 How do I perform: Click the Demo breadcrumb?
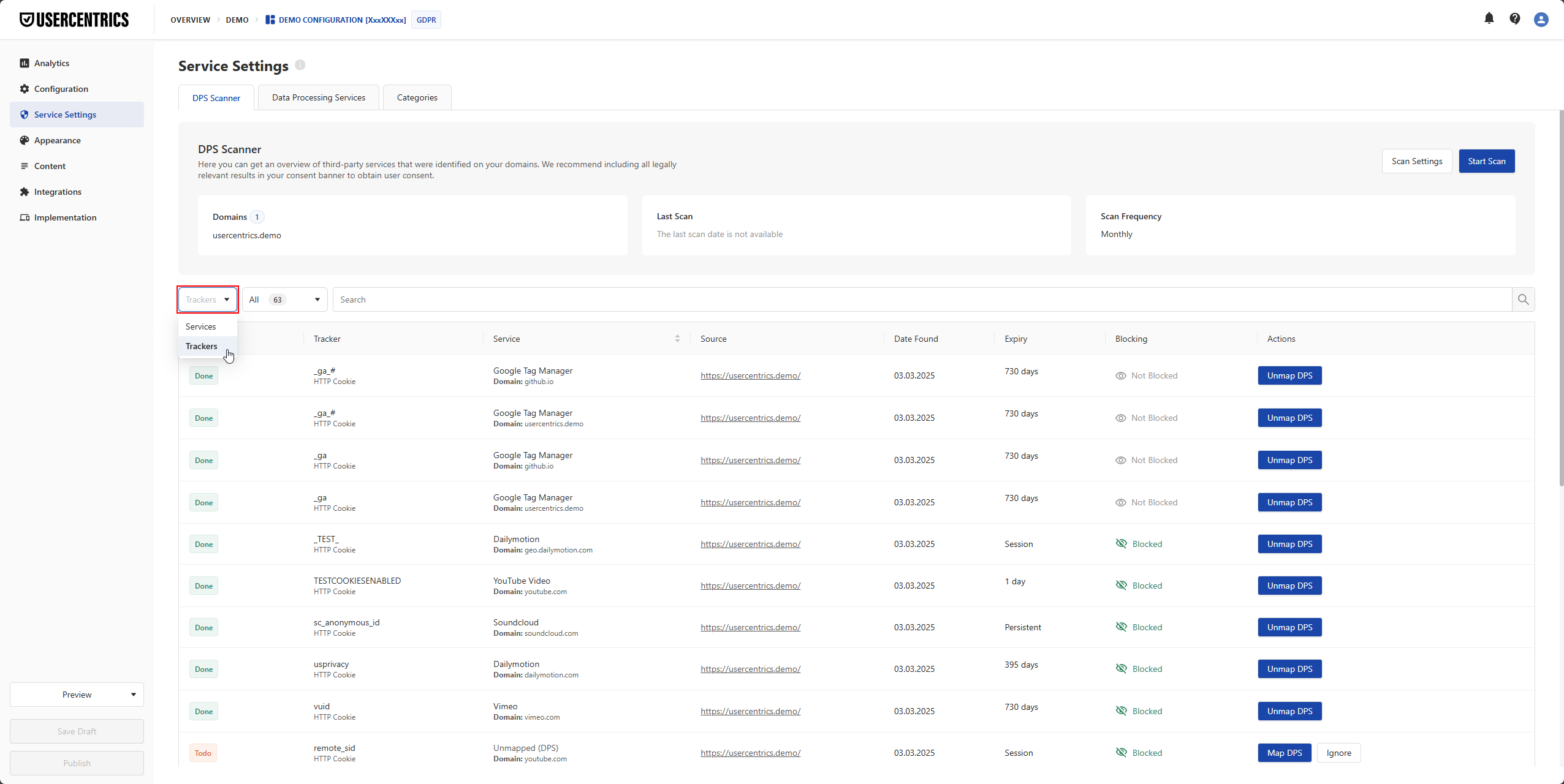pyautogui.click(x=237, y=20)
